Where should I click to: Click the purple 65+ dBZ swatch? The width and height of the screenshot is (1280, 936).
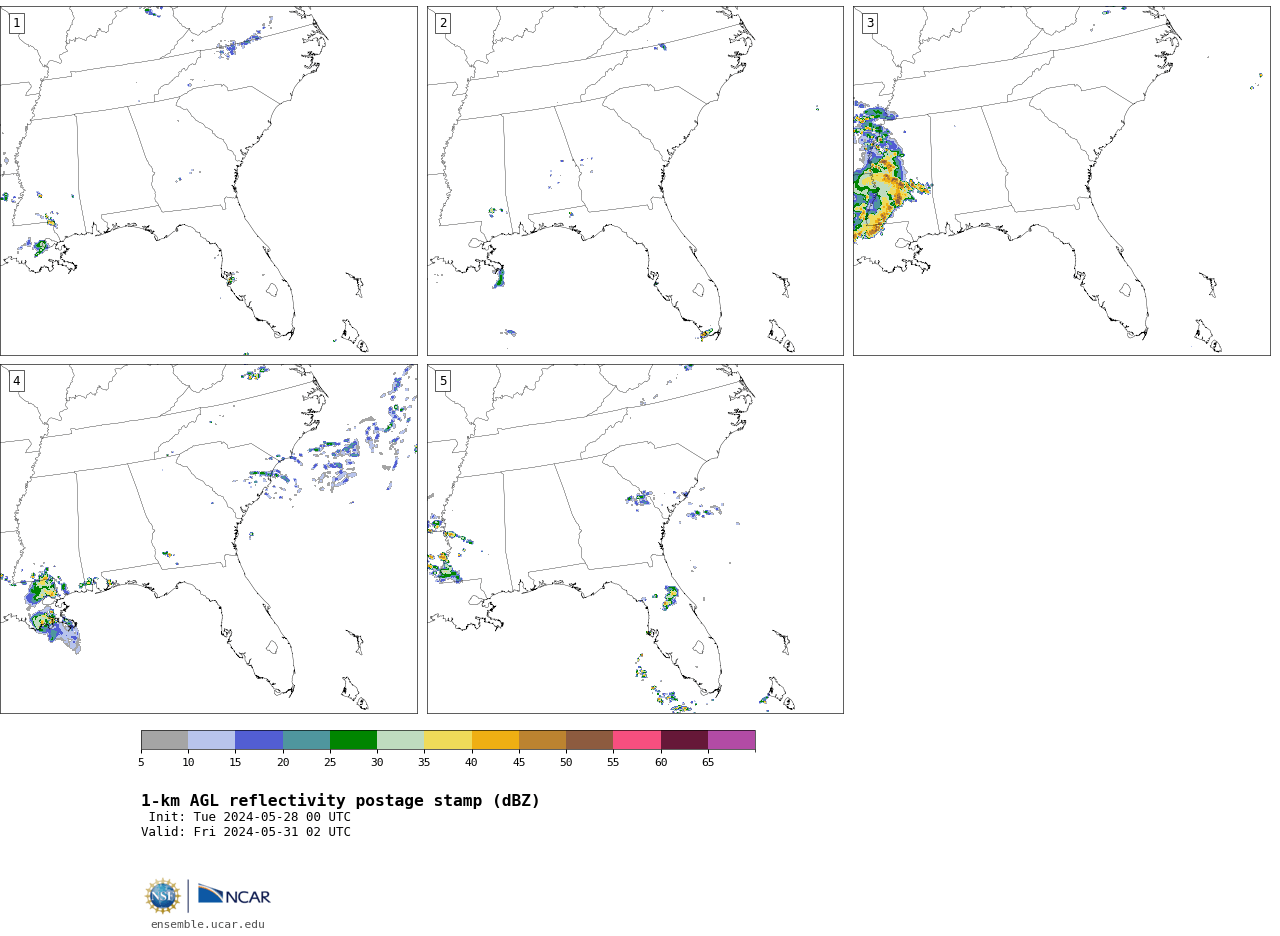tap(731, 740)
